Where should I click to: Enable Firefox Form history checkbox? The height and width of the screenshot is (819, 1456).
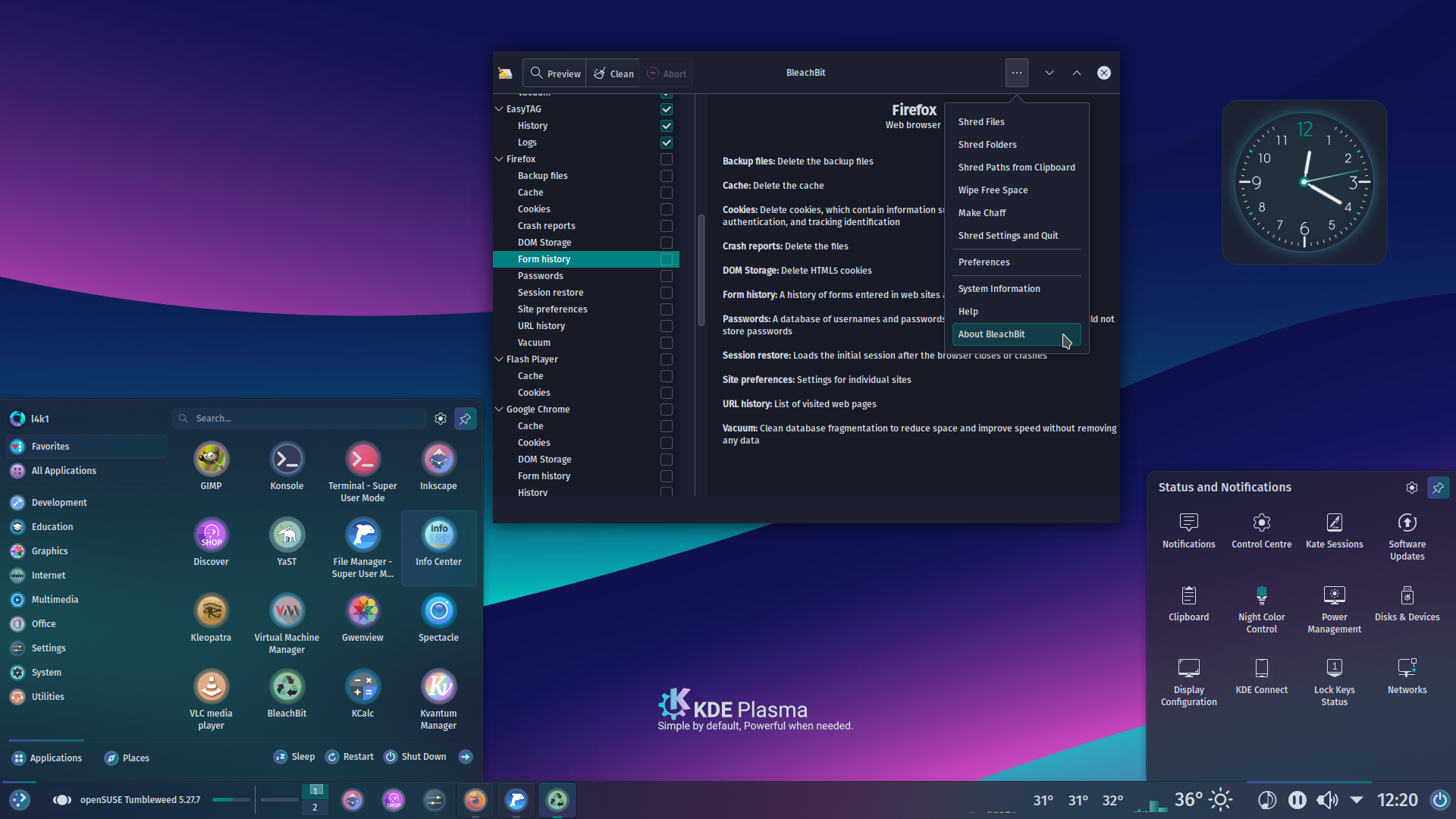[x=666, y=259]
